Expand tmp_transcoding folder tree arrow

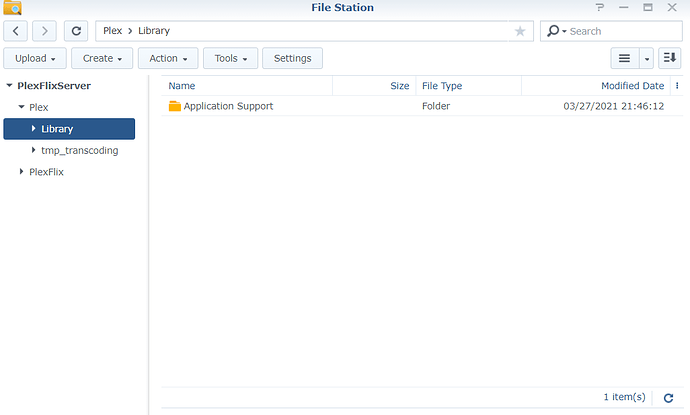[x=33, y=150]
